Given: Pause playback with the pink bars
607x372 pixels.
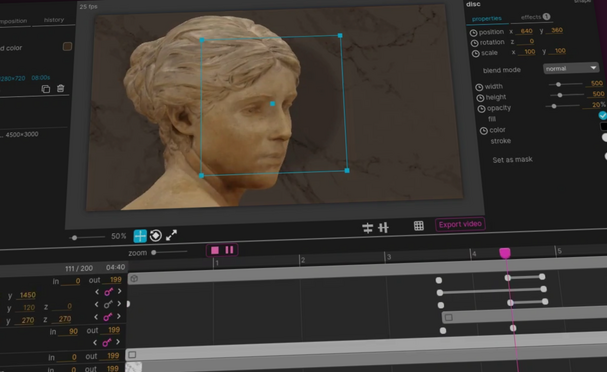Looking at the screenshot, I should tap(229, 250).
